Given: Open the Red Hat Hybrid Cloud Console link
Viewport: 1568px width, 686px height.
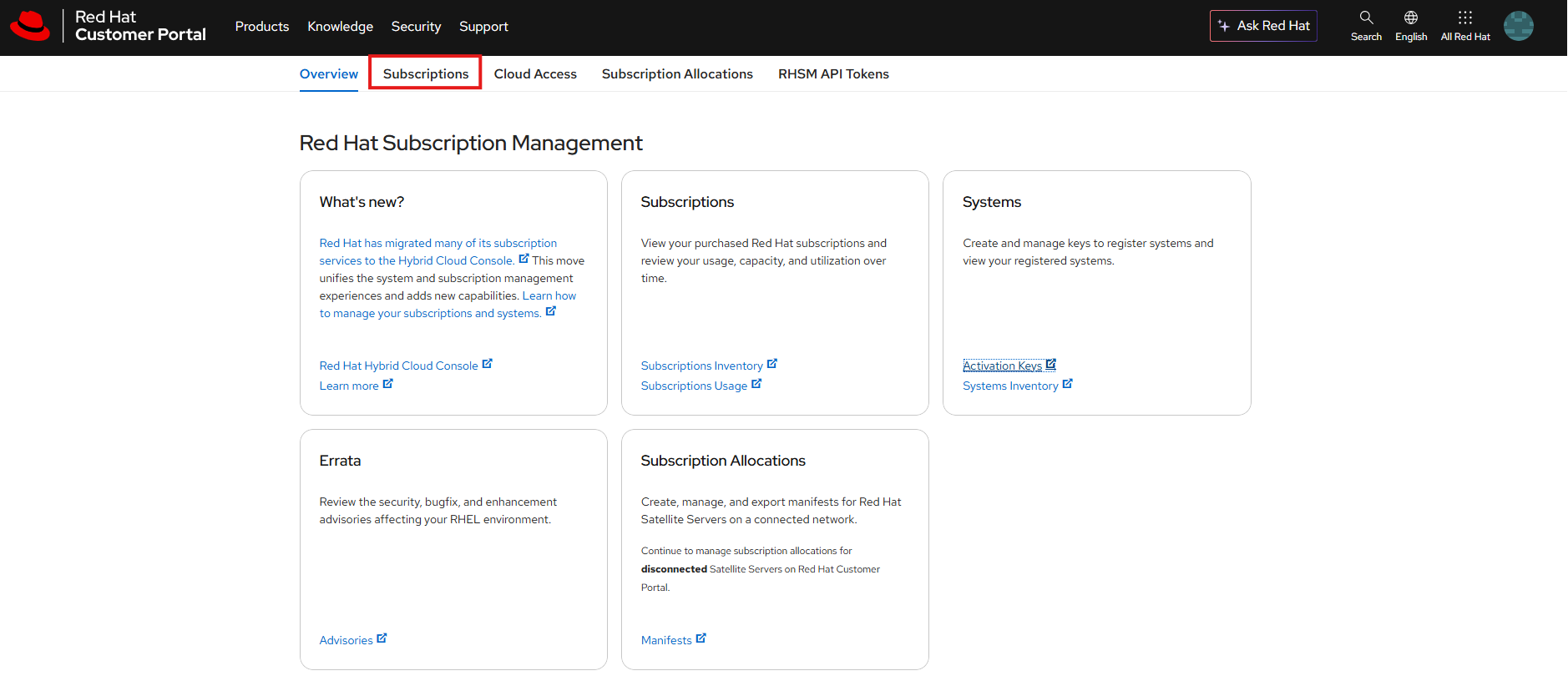Looking at the screenshot, I should (398, 366).
